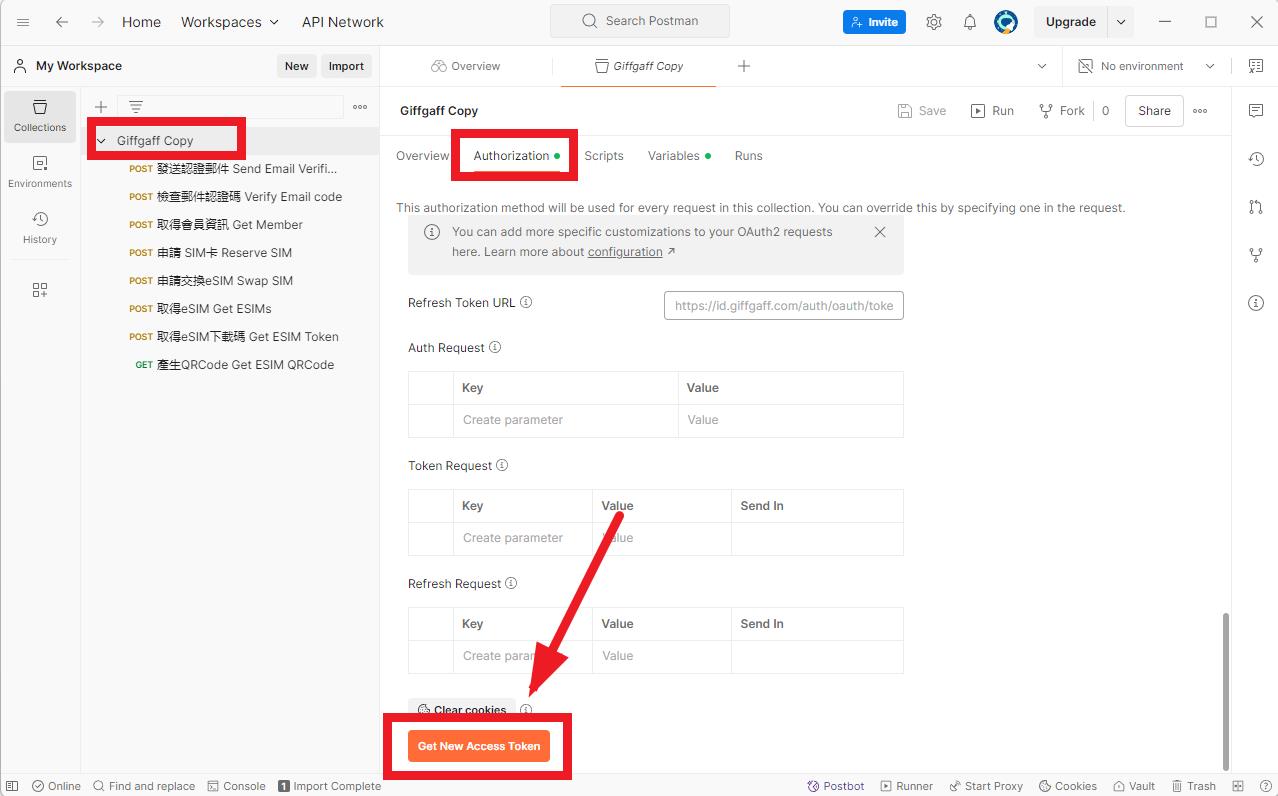Click the Invite button
Screen dimensions: 1278x796
(x=874, y=22)
